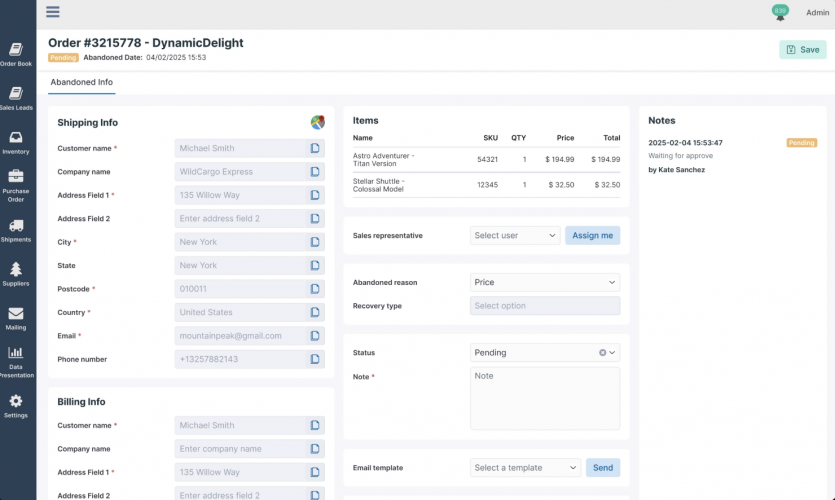Open Settings gear in sidebar
The width and height of the screenshot is (835, 500).
click(x=16, y=406)
